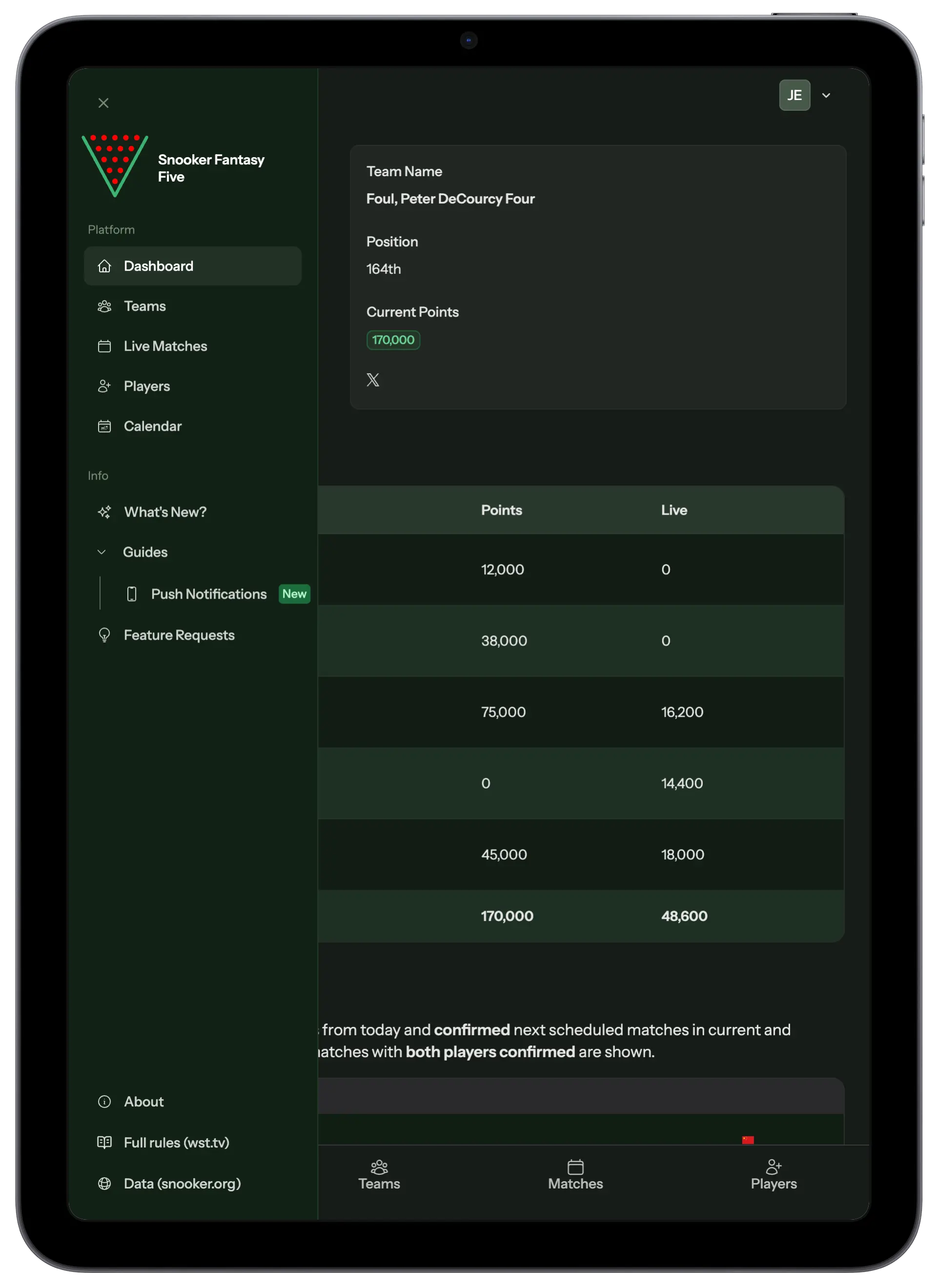Open the Calendar page
This screenshot has height=1288, width=937.
[x=152, y=426]
